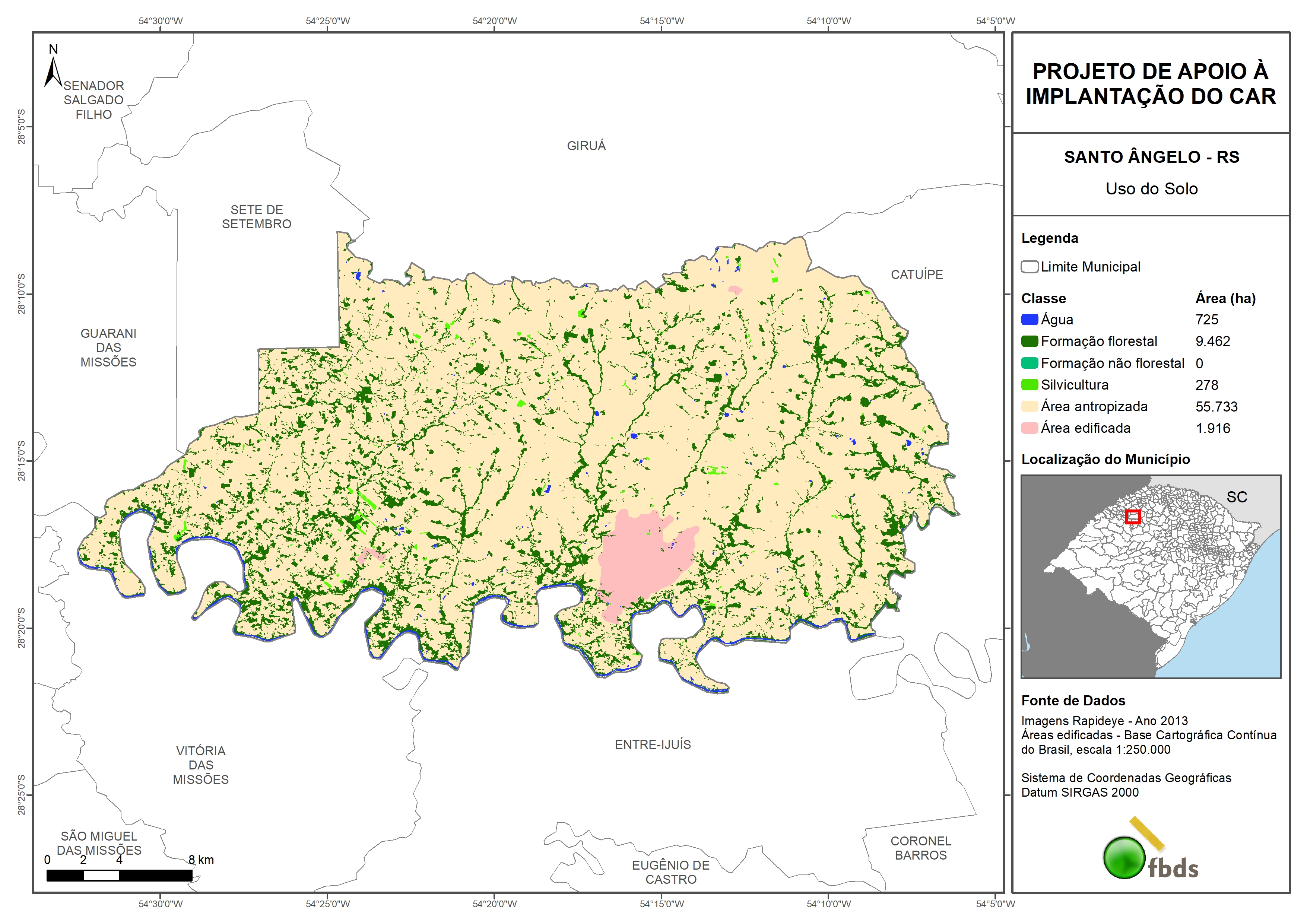
Task: Click the beige Área antropizada legend swatch
Action: [1029, 406]
